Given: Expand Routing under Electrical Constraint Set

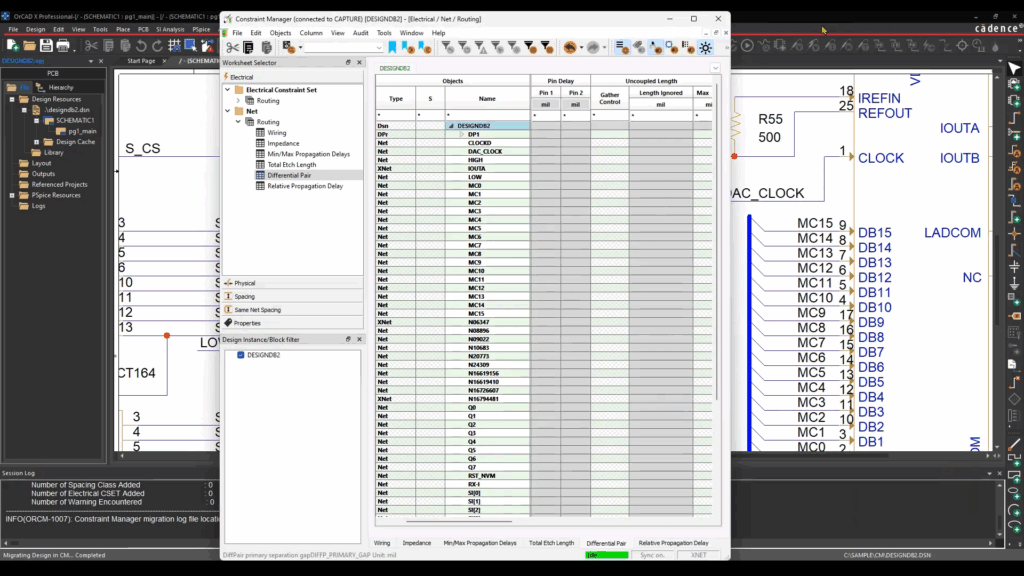Looking at the screenshot, I should [239, 101].
